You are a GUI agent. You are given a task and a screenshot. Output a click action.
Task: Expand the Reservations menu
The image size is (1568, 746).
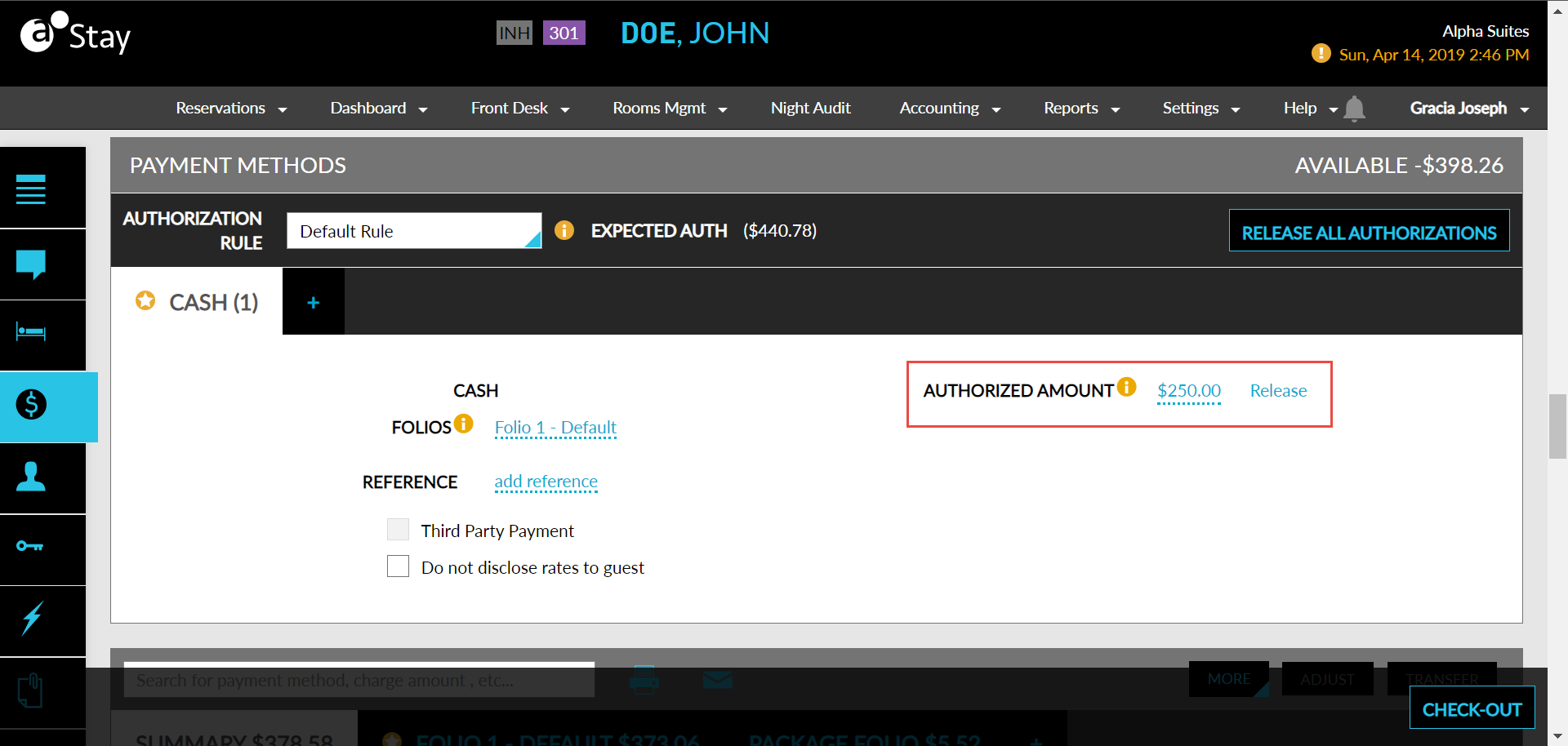[x=231, y=109]
